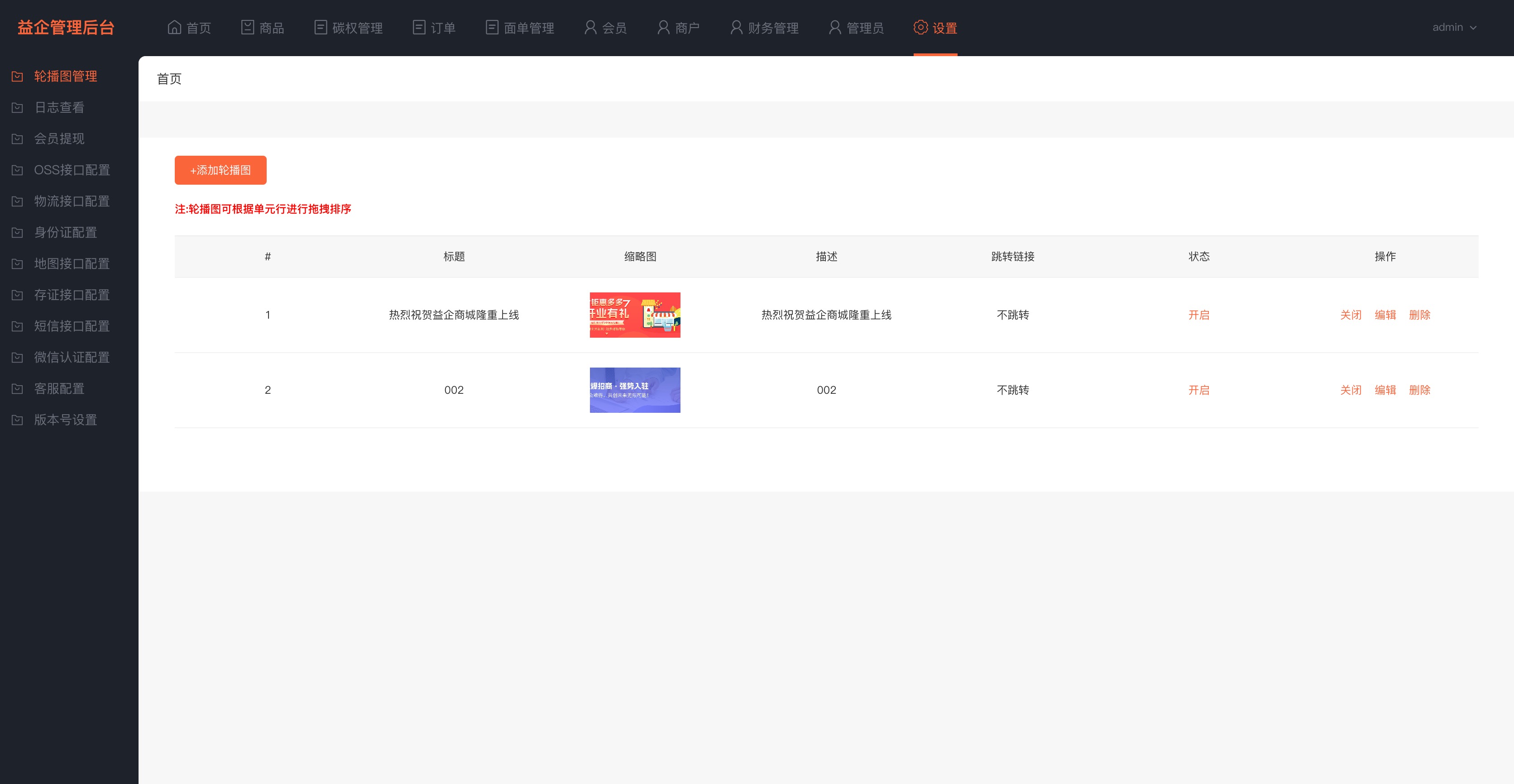Click 开启 status in the first row

(1199, 315)
